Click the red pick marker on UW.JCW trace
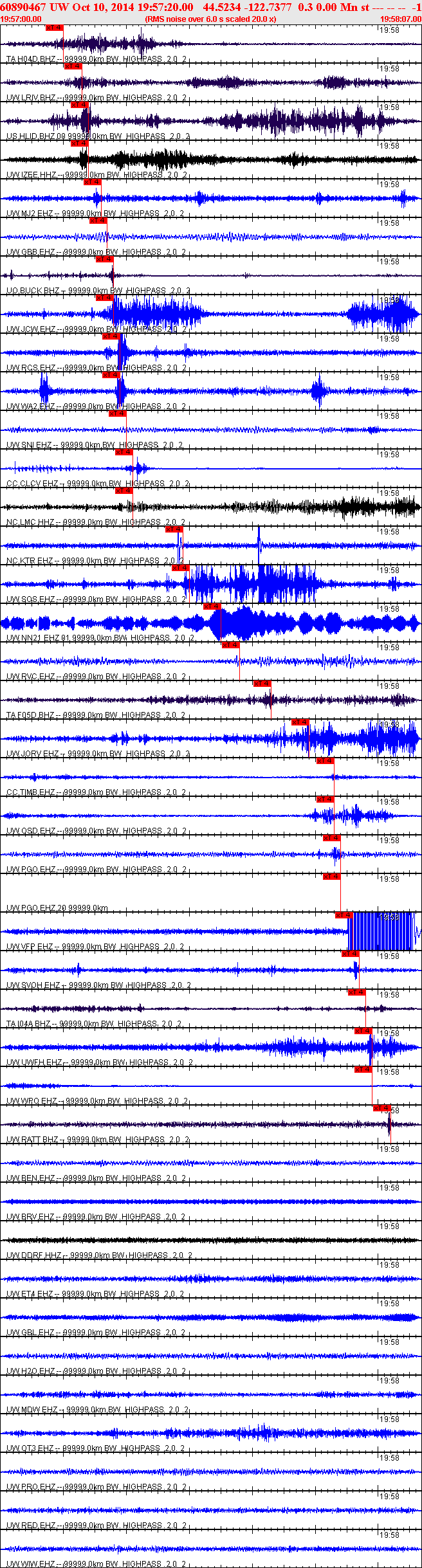Screen dimensions: 422x1568 click(x=104, y=298)
